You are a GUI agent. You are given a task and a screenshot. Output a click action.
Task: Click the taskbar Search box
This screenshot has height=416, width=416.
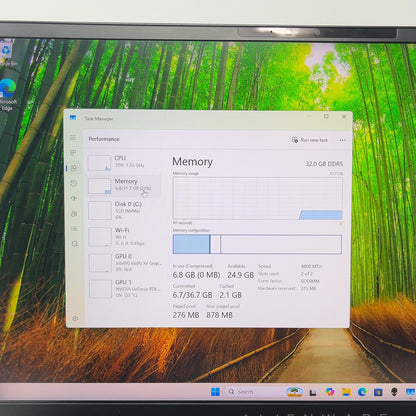pos(255,392)
